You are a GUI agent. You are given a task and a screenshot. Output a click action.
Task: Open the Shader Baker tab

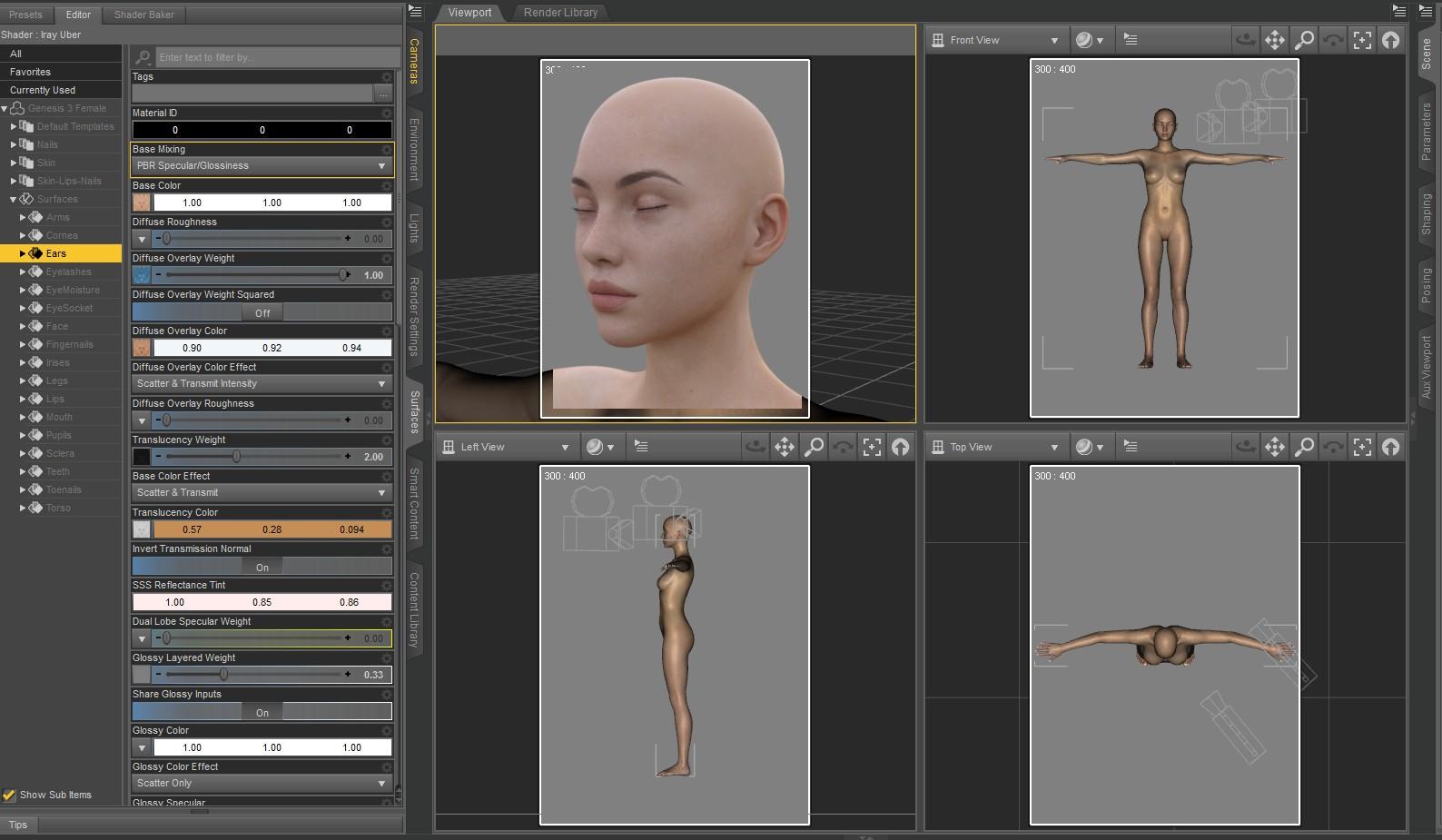(x=143, y=15)
